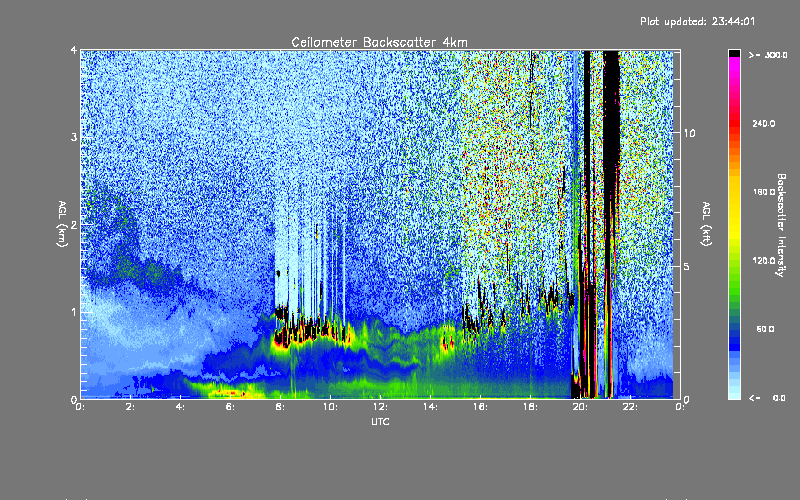Viewport: 800px width, 500px height.
Task: Click the '16:' UTC tick label
Action: (481, 407)
